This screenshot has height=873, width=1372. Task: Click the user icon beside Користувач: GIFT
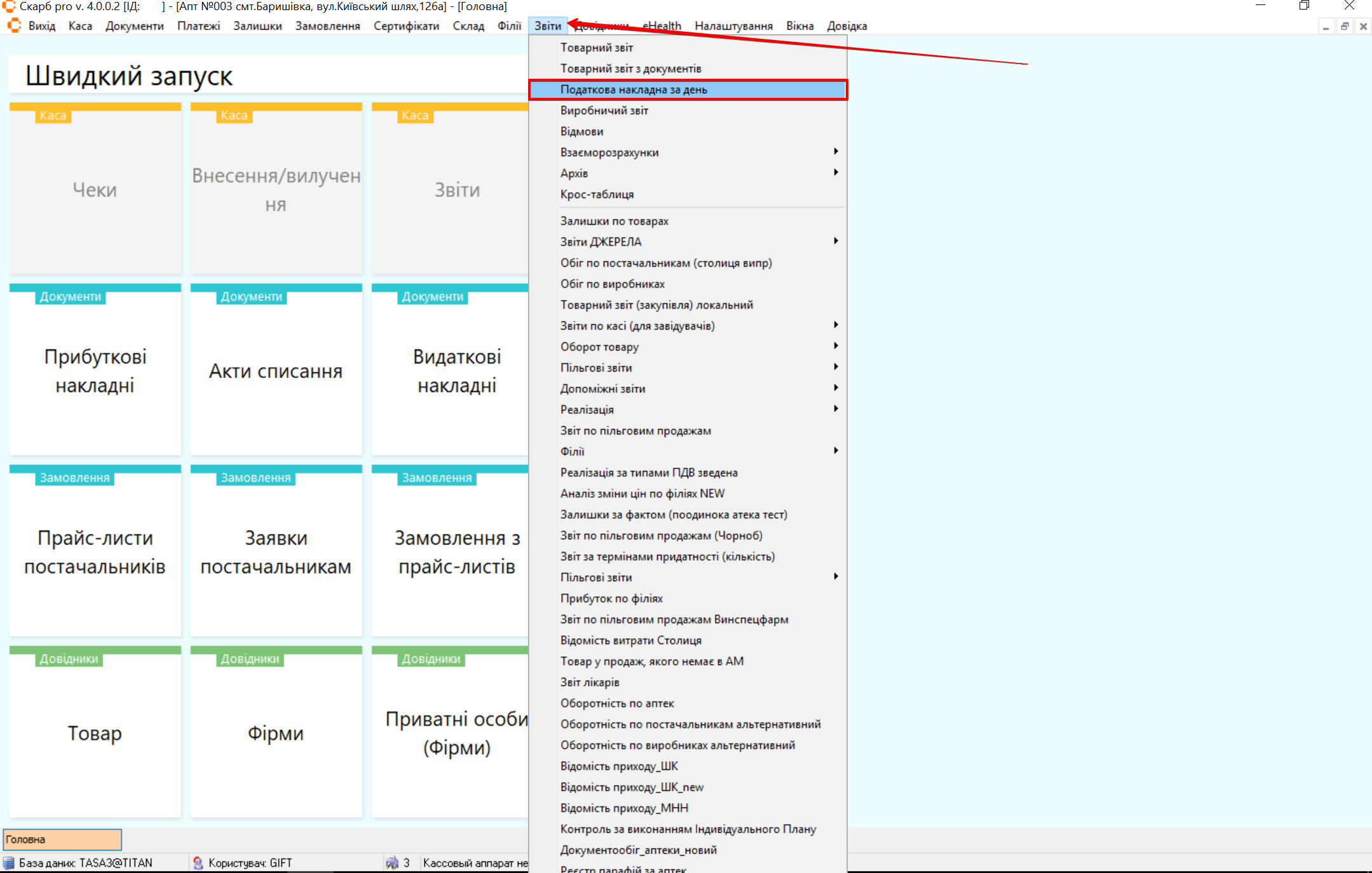[x=198, y=863]
